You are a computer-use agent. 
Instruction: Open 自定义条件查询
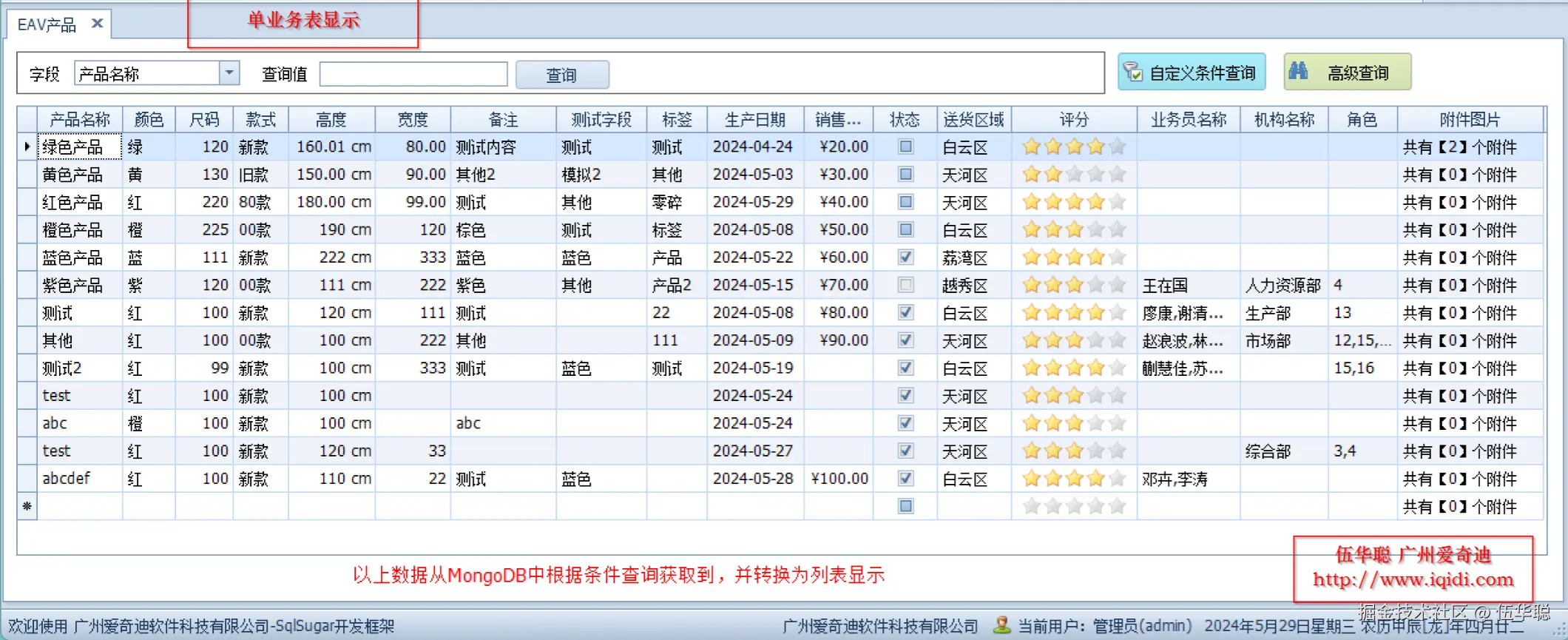pyautogui.click(x=1192, y=72)
